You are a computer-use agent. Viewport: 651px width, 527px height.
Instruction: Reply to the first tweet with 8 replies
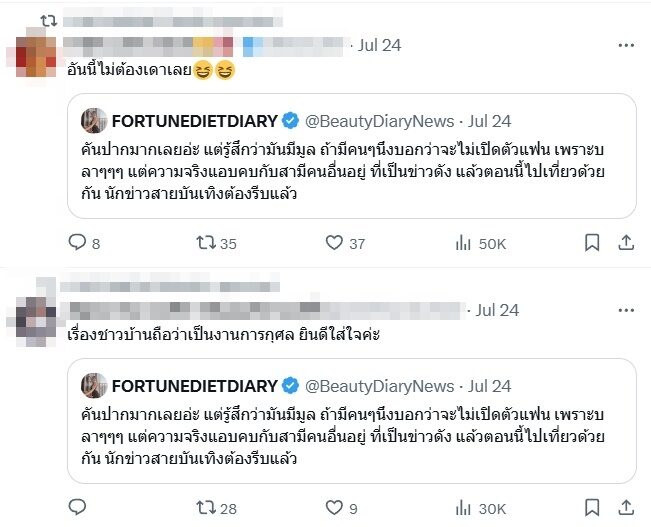tap(77, 242)
